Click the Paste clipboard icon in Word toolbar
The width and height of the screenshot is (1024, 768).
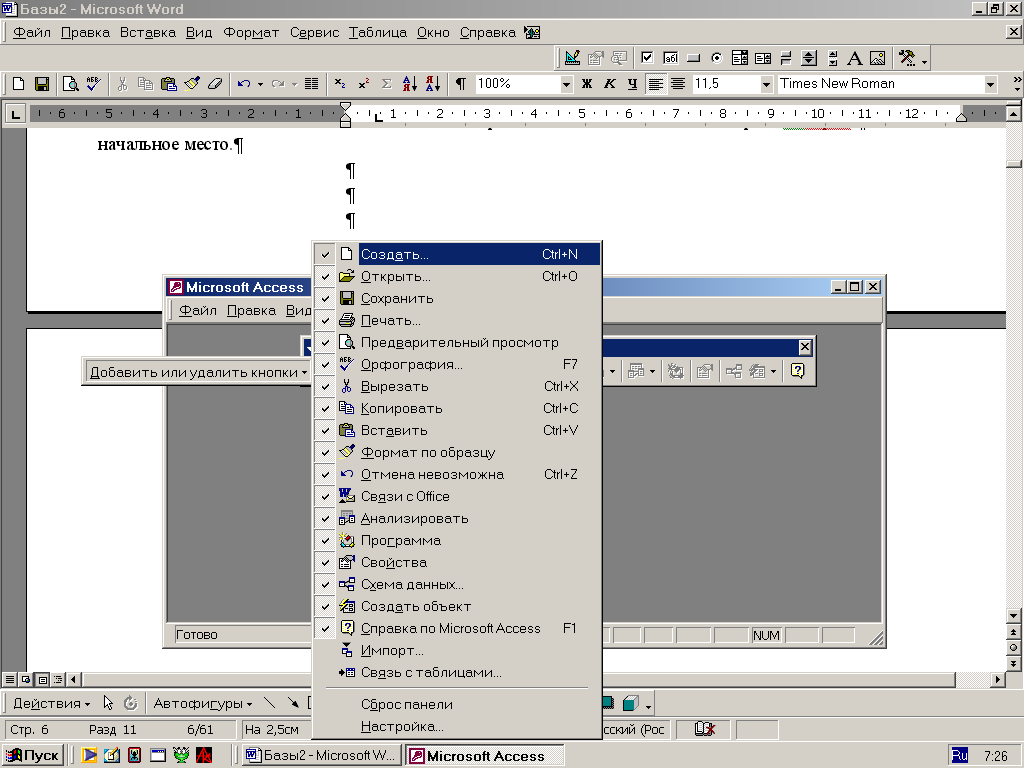click(168, 84)
